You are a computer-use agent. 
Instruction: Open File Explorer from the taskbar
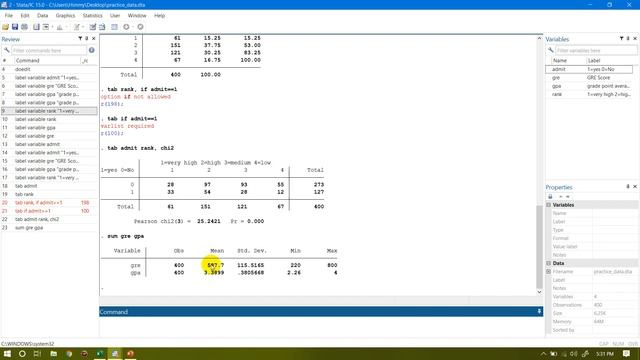point(53,353)
